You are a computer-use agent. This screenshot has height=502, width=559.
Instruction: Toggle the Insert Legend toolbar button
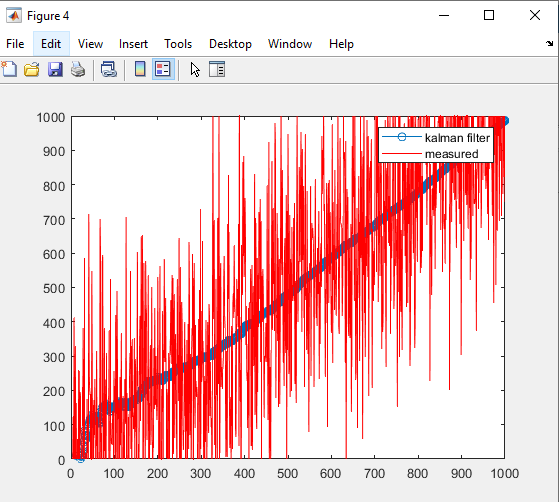click(x=163, y=69)
